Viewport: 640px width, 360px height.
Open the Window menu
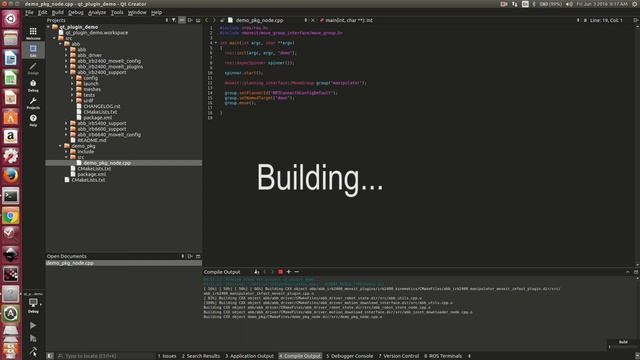tap(137, 13)
